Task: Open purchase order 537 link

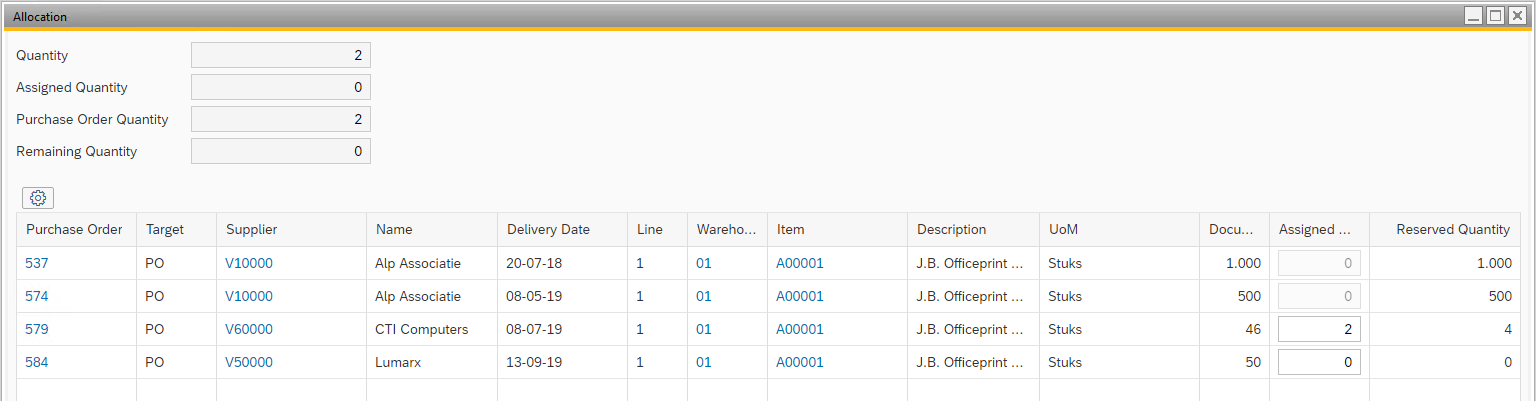Action: pos(37,263)
